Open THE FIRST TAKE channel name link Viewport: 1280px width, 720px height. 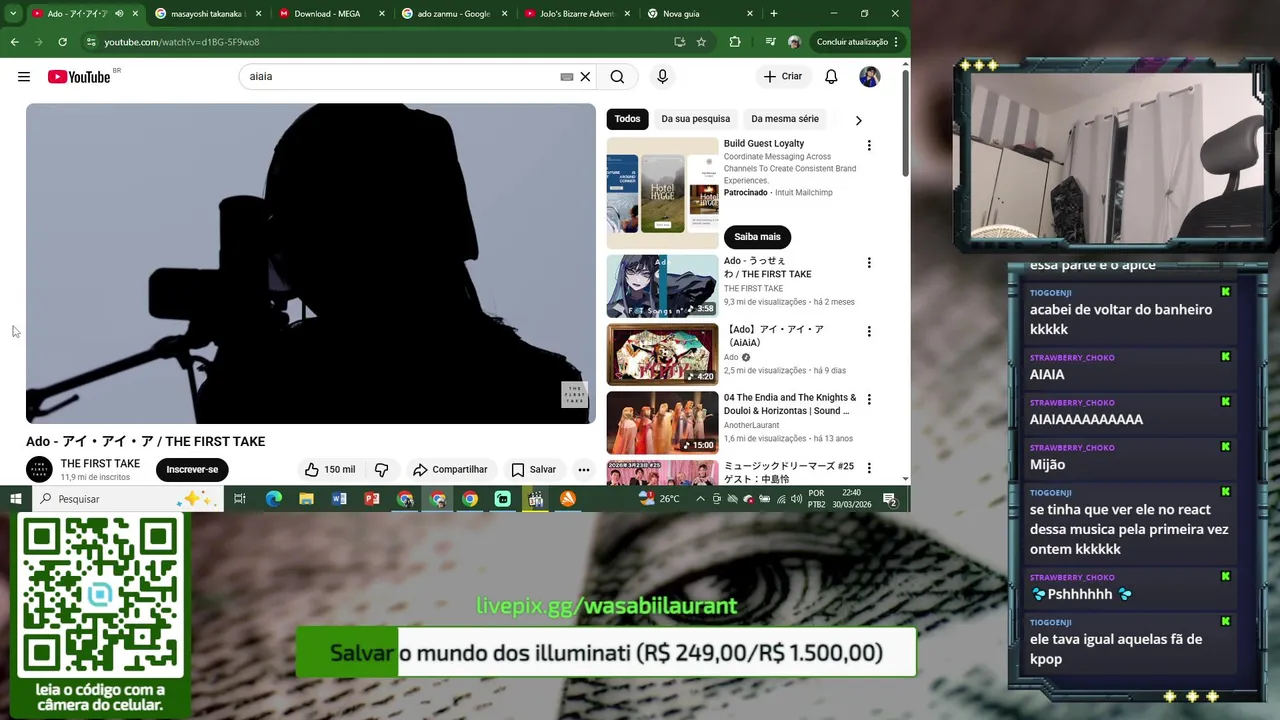[x=100, y=464]
